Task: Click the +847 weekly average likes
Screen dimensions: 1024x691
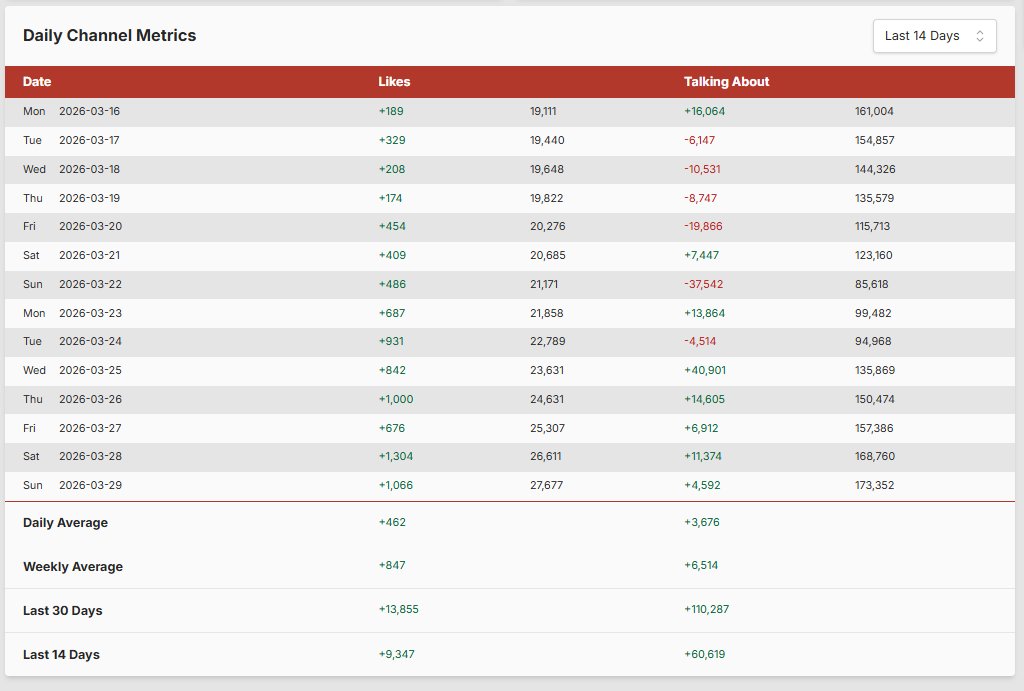Action: click(392, 565)
